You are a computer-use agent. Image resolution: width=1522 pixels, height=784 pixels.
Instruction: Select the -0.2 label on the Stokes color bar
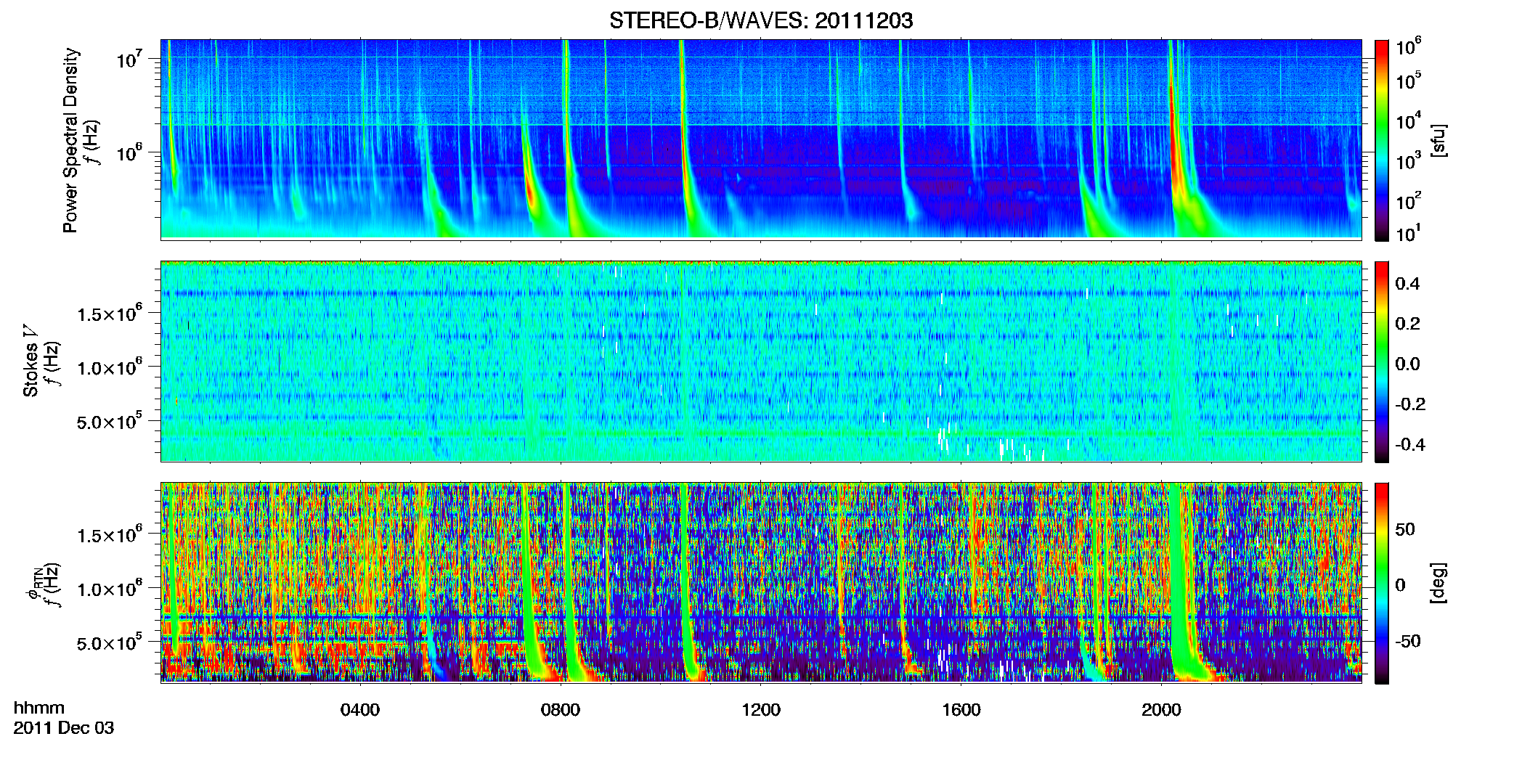[1409, 404]
